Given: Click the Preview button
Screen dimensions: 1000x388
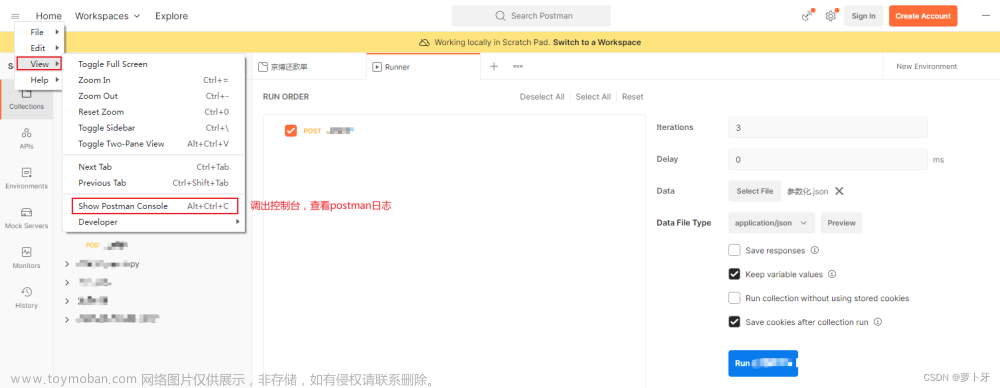Looking at the screenshot, I should (841, 223).
